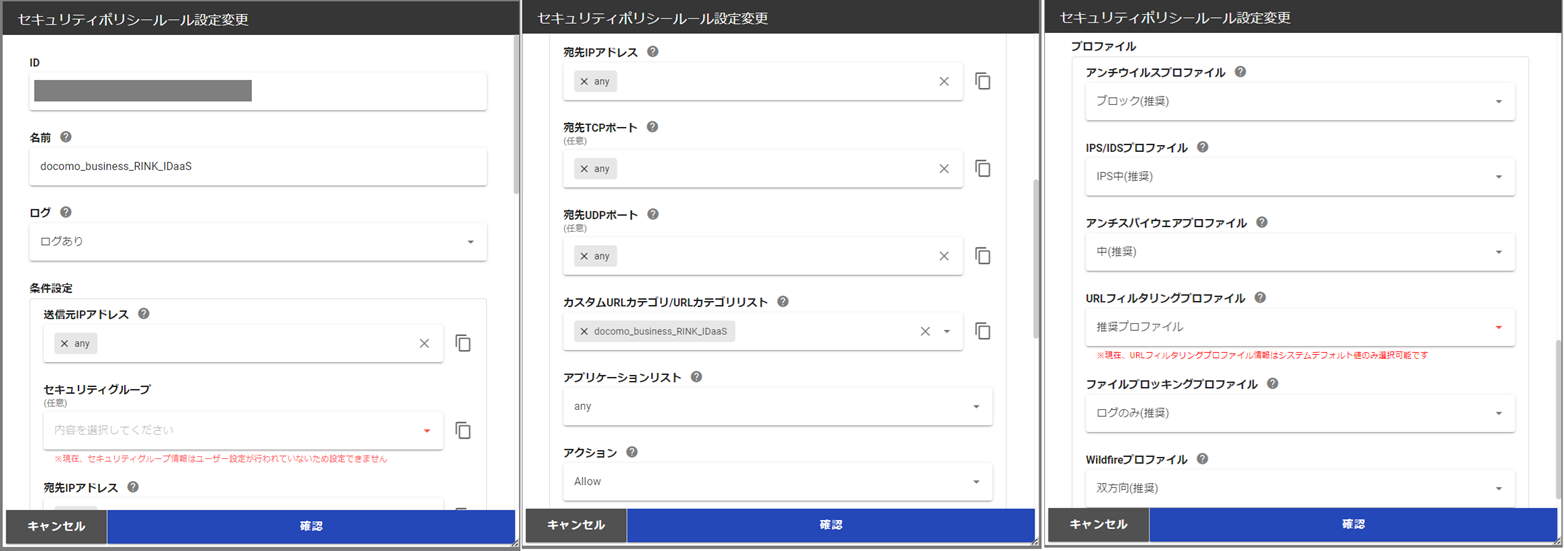Copy the セキュリティグループ value
Screen dimensions: 1564x551
pos(463,430)
